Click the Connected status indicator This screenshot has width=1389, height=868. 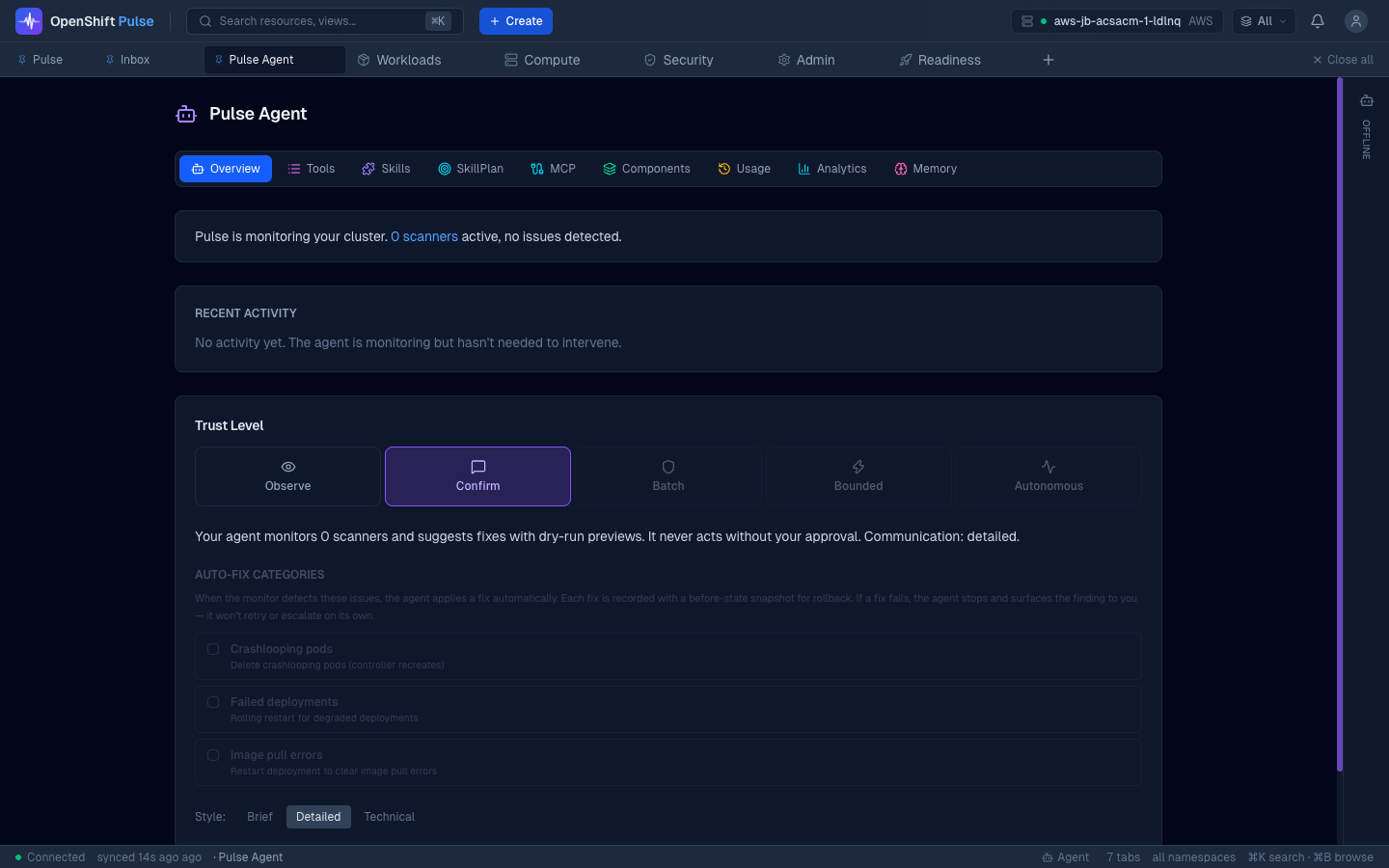tap(50, 857)
